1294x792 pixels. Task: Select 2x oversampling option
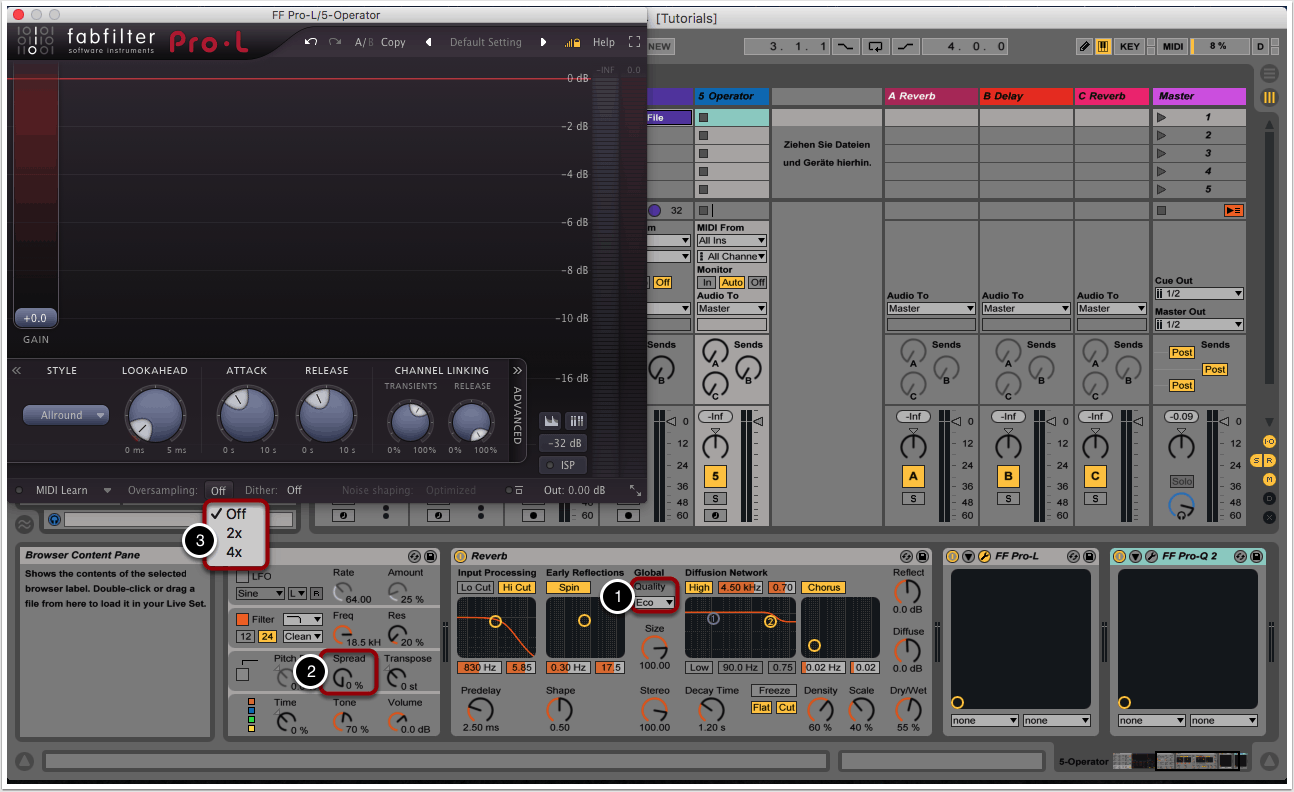point(234,533)
